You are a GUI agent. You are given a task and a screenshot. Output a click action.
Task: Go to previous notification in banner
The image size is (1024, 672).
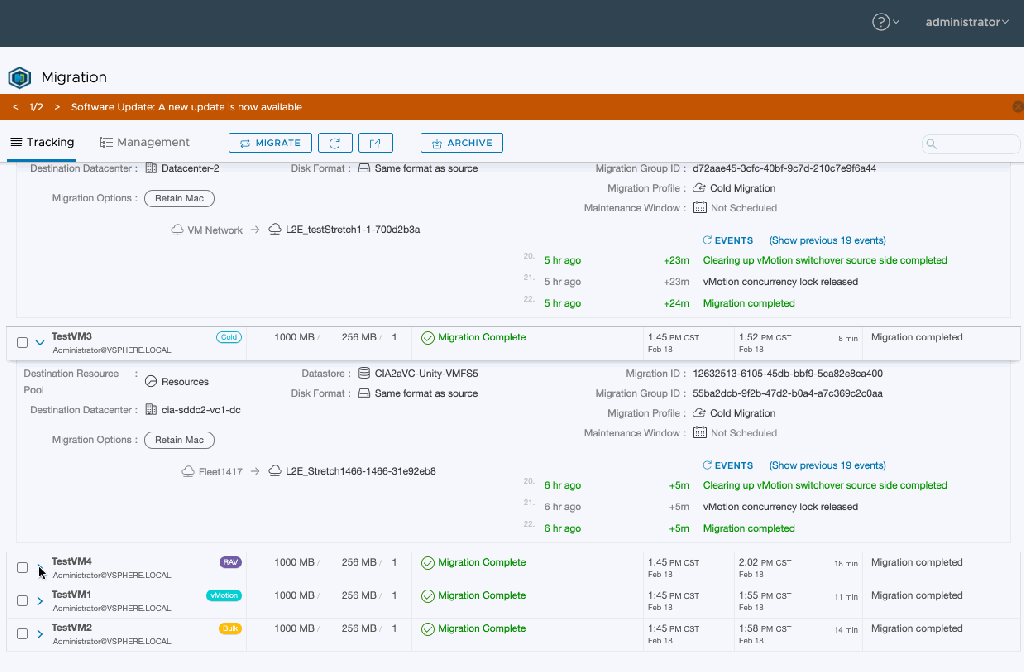[x=16, y=107]
